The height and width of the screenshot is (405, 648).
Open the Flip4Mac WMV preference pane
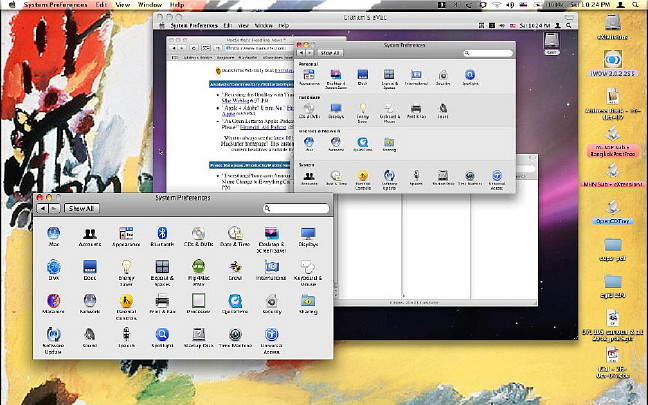pyautogui.click(x=198, y=273)
